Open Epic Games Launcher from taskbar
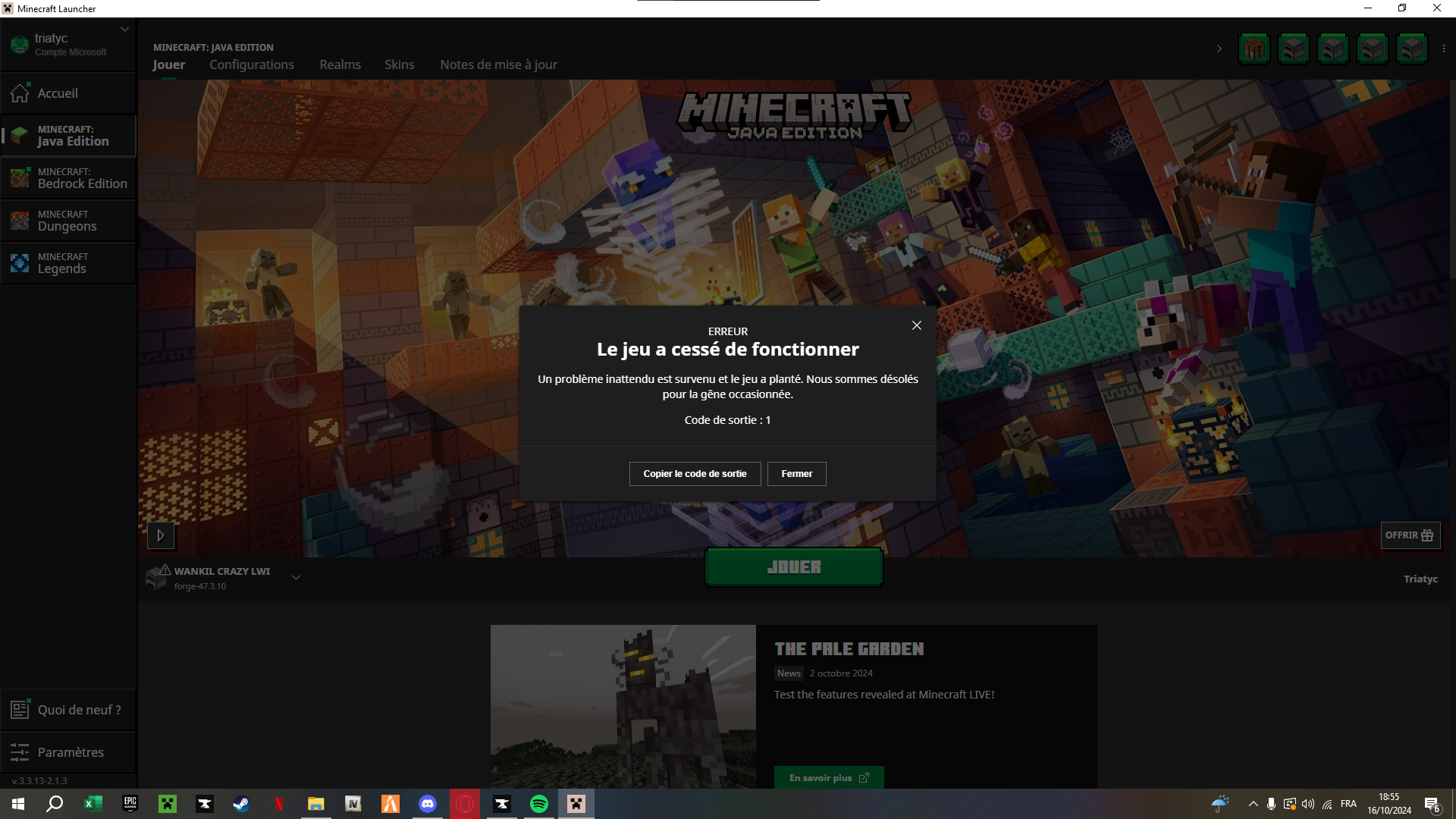The height and width of the screenshot is (819, 1456). tap(130, 804)
